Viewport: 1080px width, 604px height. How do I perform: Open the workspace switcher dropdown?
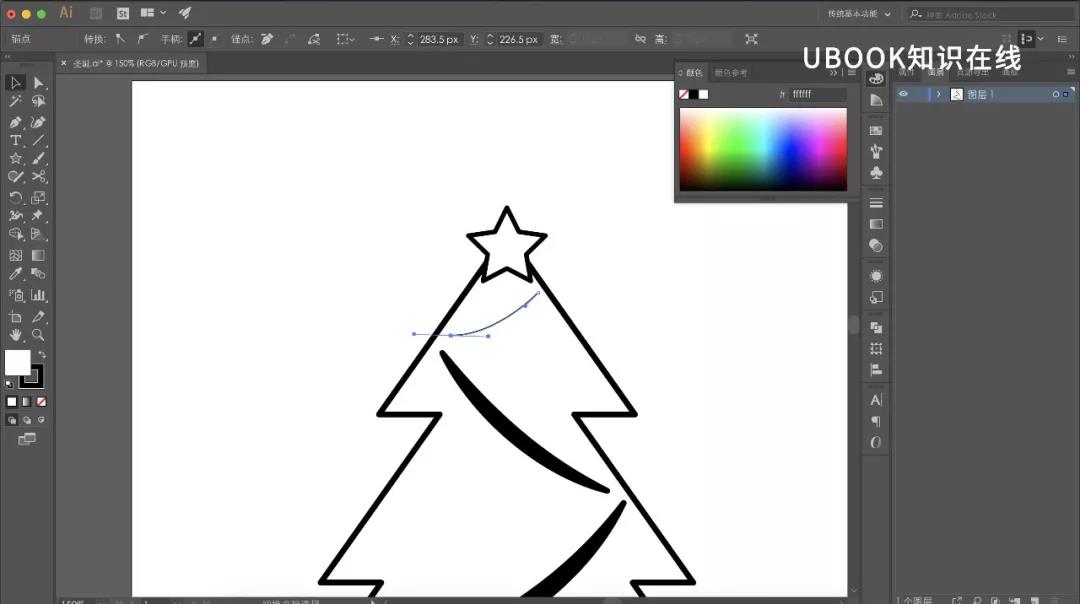(x=859, y=14)
